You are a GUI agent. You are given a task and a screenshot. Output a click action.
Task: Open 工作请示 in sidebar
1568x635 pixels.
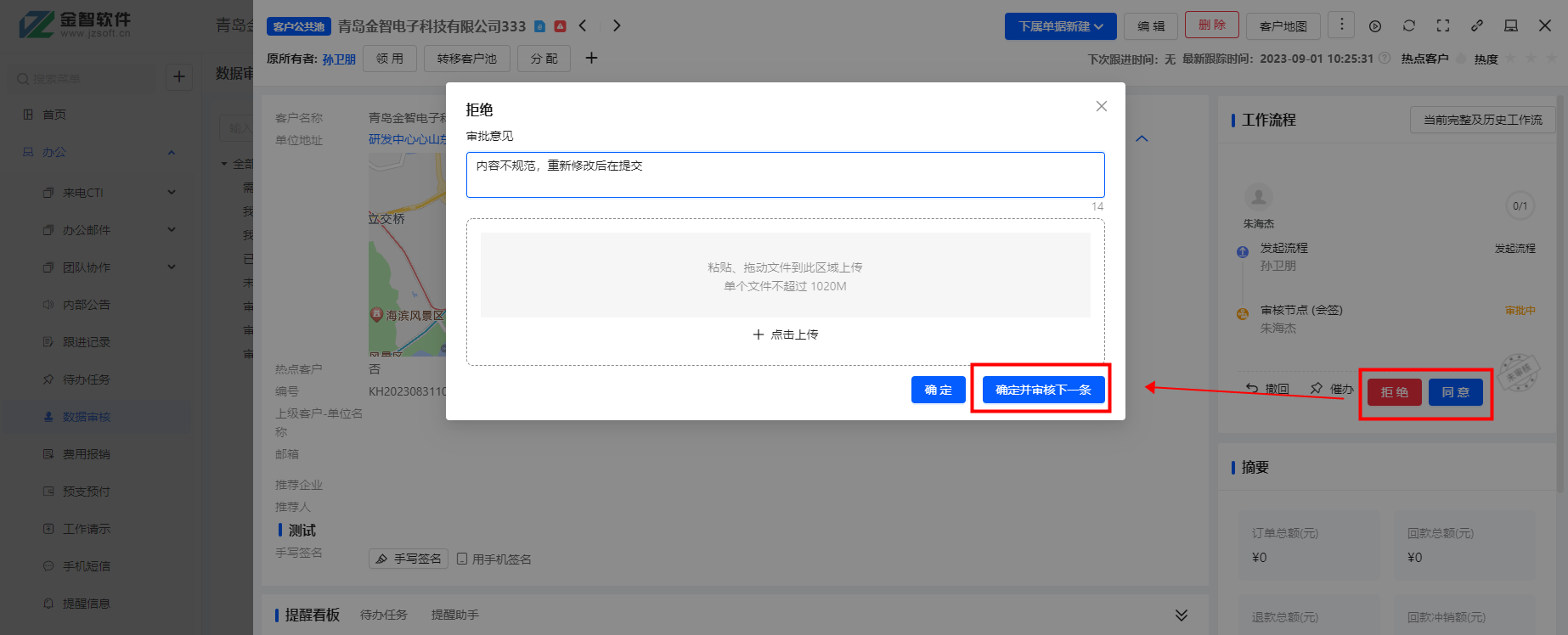tap(87, 529)
